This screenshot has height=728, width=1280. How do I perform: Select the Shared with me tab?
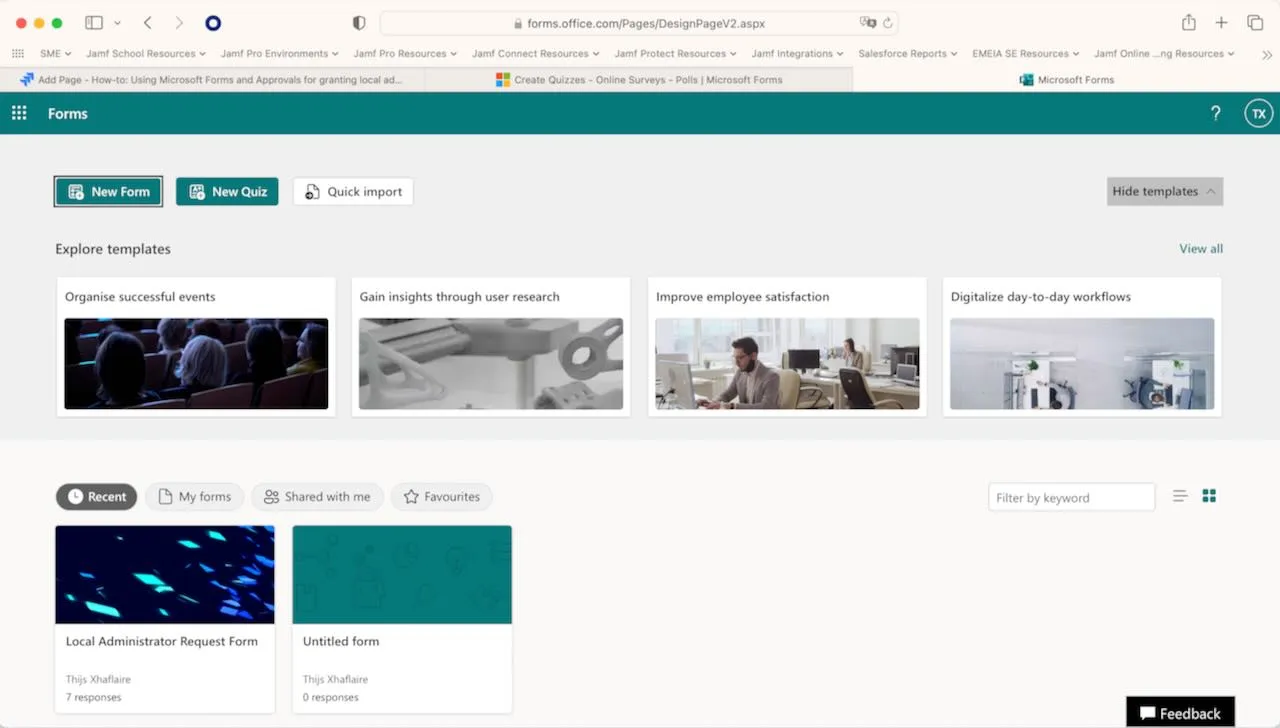pyautogui.click(x=317, y=496)
